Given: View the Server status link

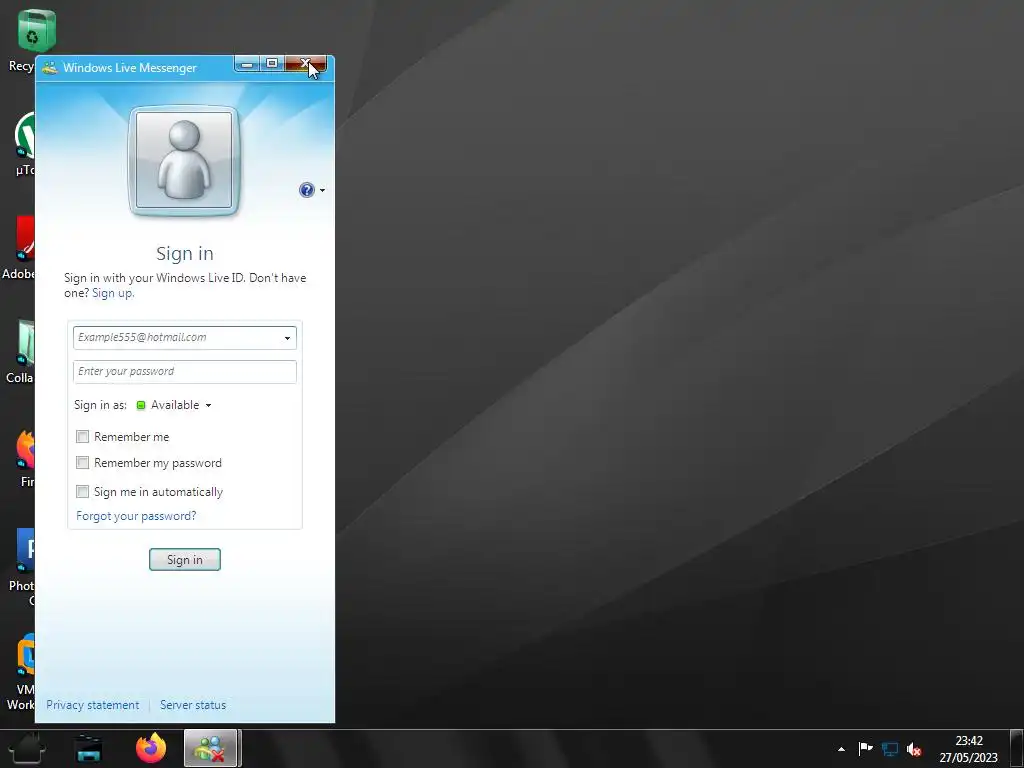Looking at the screenshot, I should (193, 705).
